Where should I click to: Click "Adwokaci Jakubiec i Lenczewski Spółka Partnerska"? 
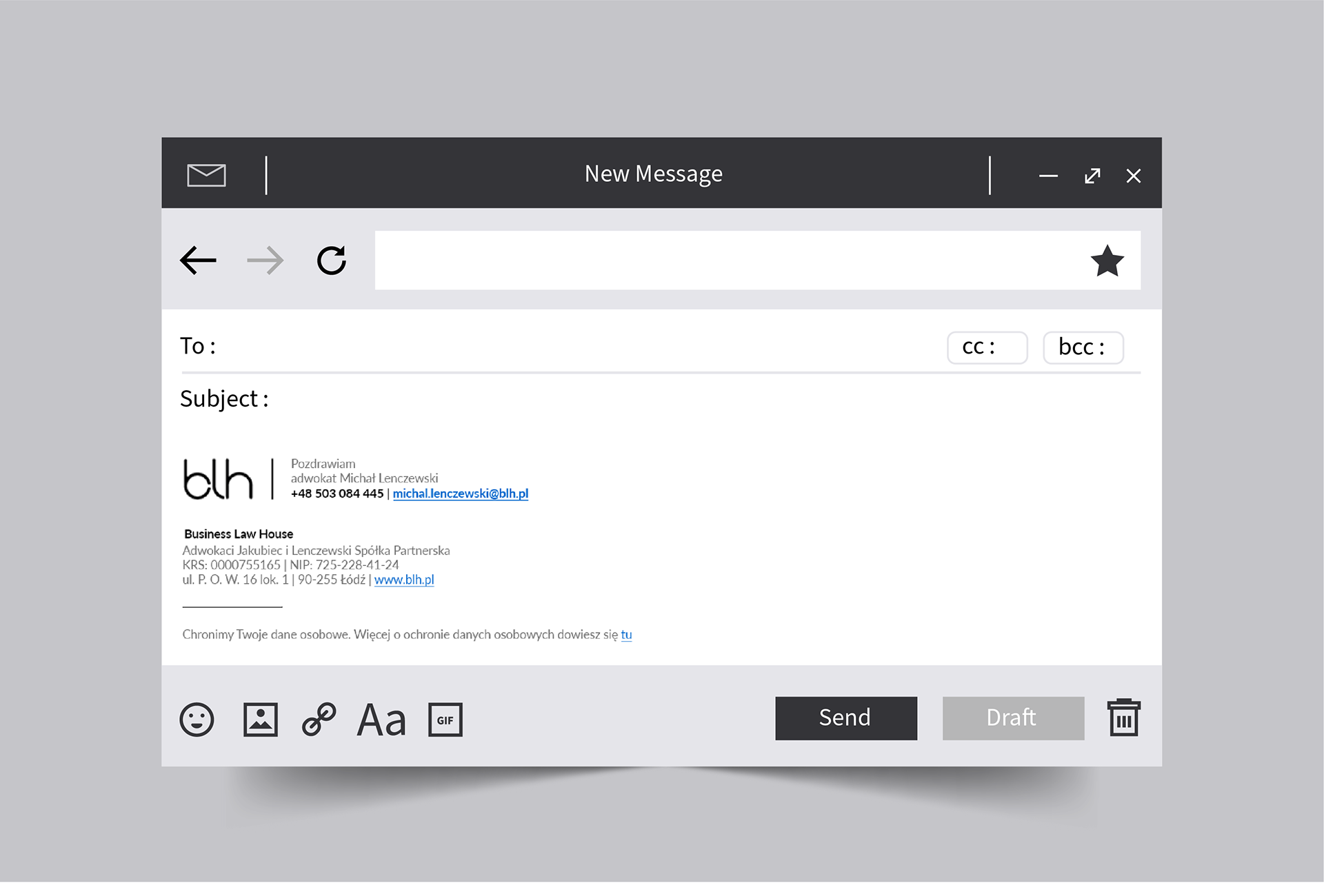click(316, 550)
